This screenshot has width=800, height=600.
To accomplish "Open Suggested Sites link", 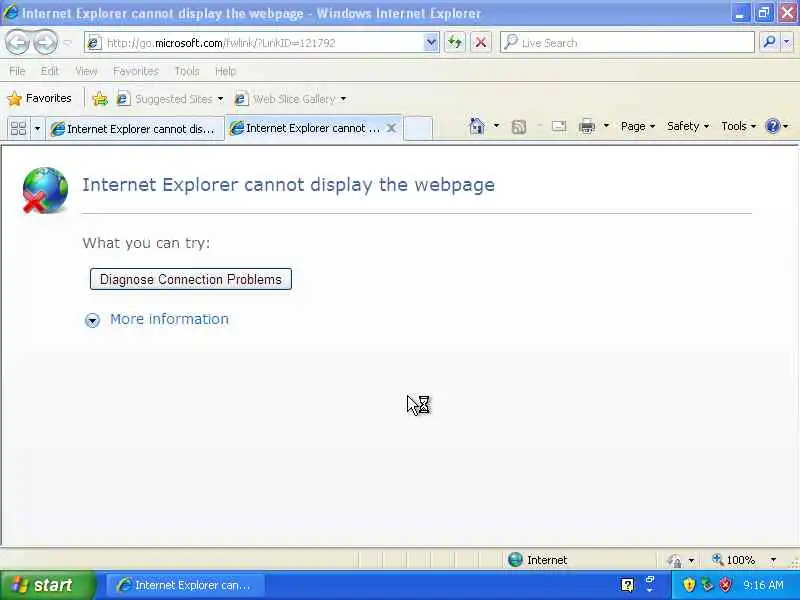I will click(164, 99).
